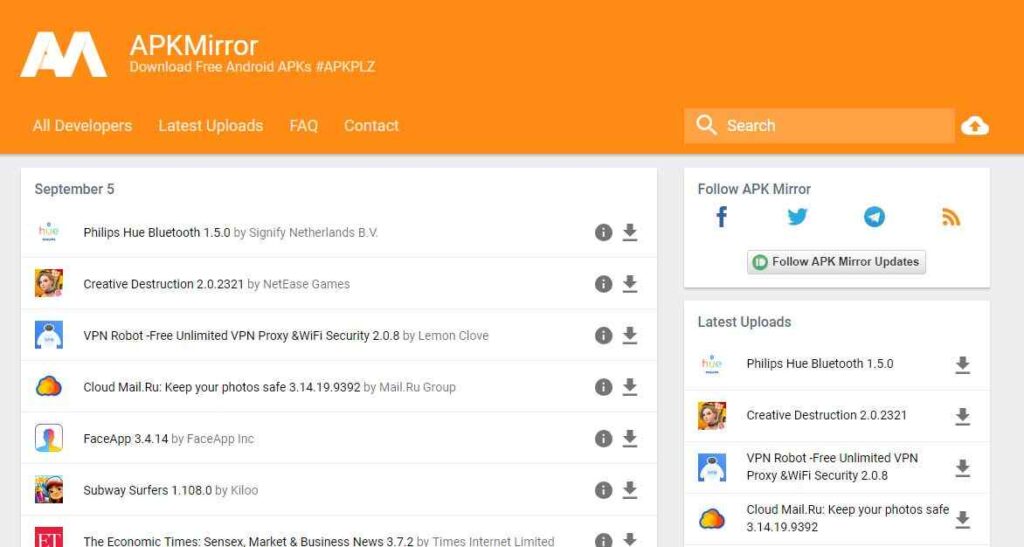Image resolution: width=1024 pixels, height=547 pixels.
Task: Download VPN Robot in Latest Uploads
Action: click(x=963, y=468)
